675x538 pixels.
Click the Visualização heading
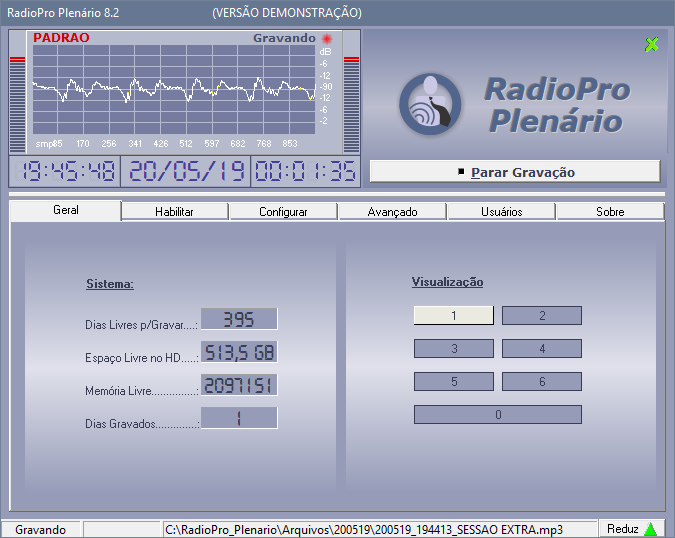coord(447,282)
